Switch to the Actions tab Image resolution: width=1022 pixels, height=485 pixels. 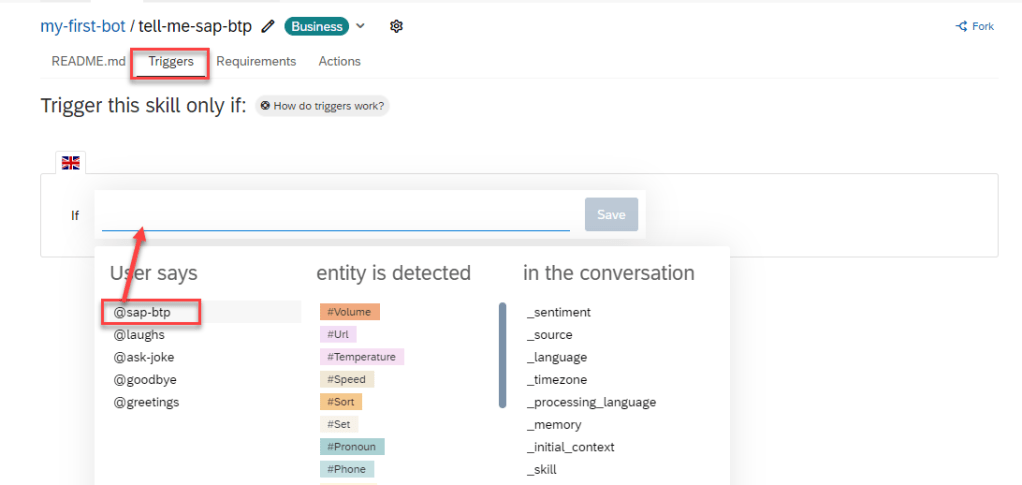point(339,61)
